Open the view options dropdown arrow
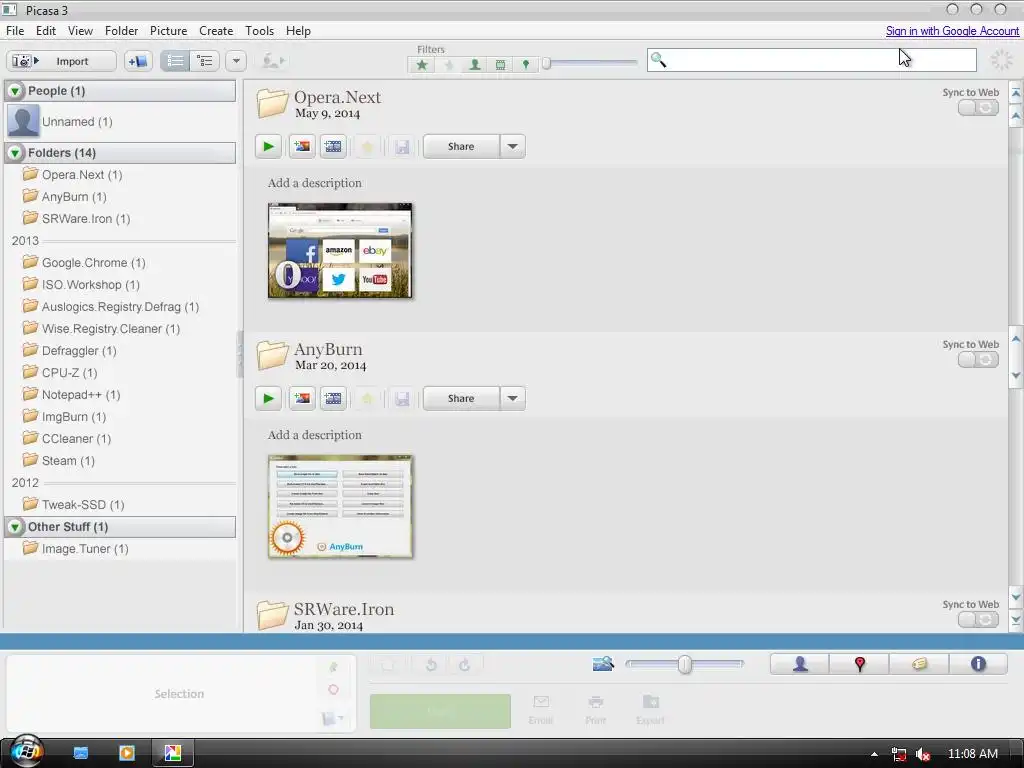The image size is (1024, 768). [236, 61]
